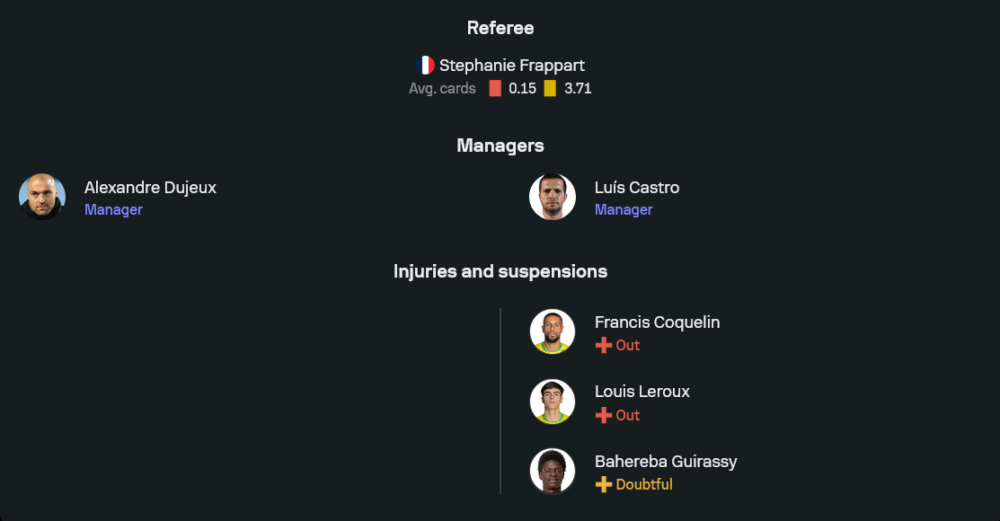Click the yellow doubtful cross under Bahereba Guirassy
The image size is (1000, 521).
click(603, 484)
